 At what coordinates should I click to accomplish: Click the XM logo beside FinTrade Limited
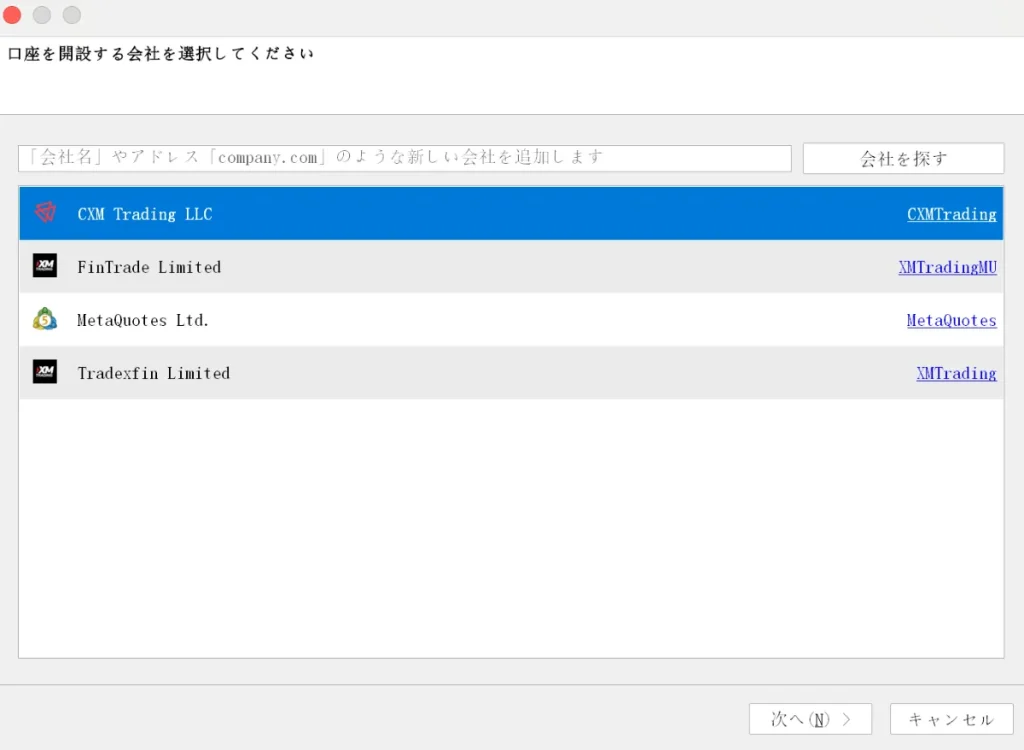[x=44, y=267]
